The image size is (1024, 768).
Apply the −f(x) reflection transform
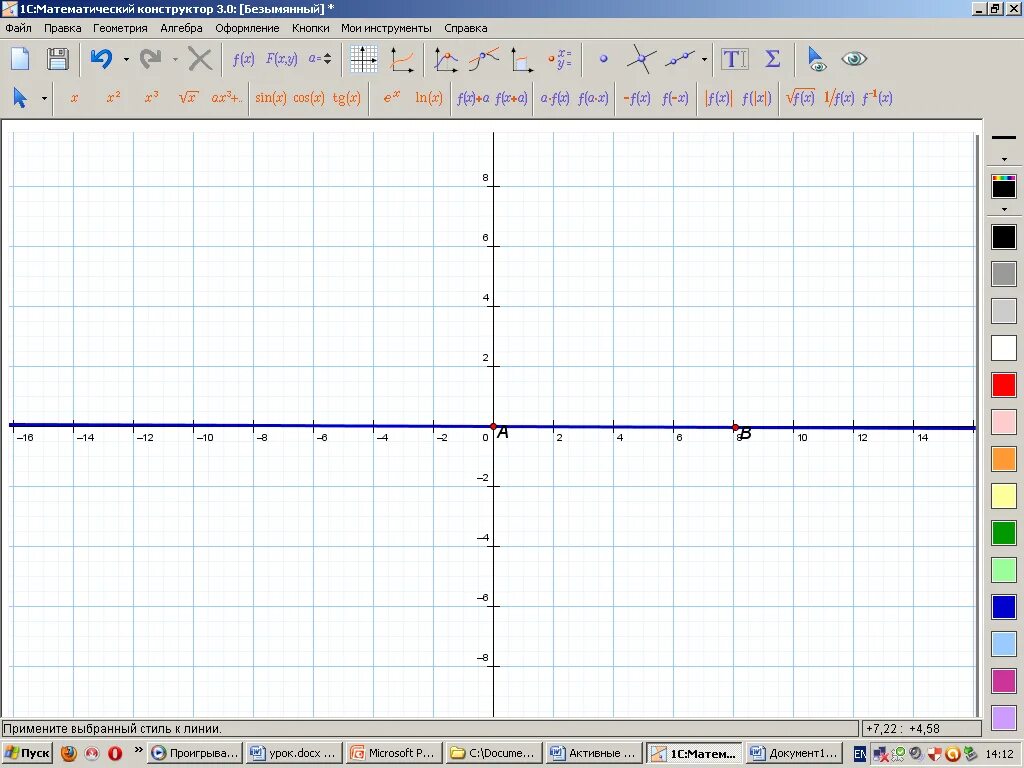(636, 98)
